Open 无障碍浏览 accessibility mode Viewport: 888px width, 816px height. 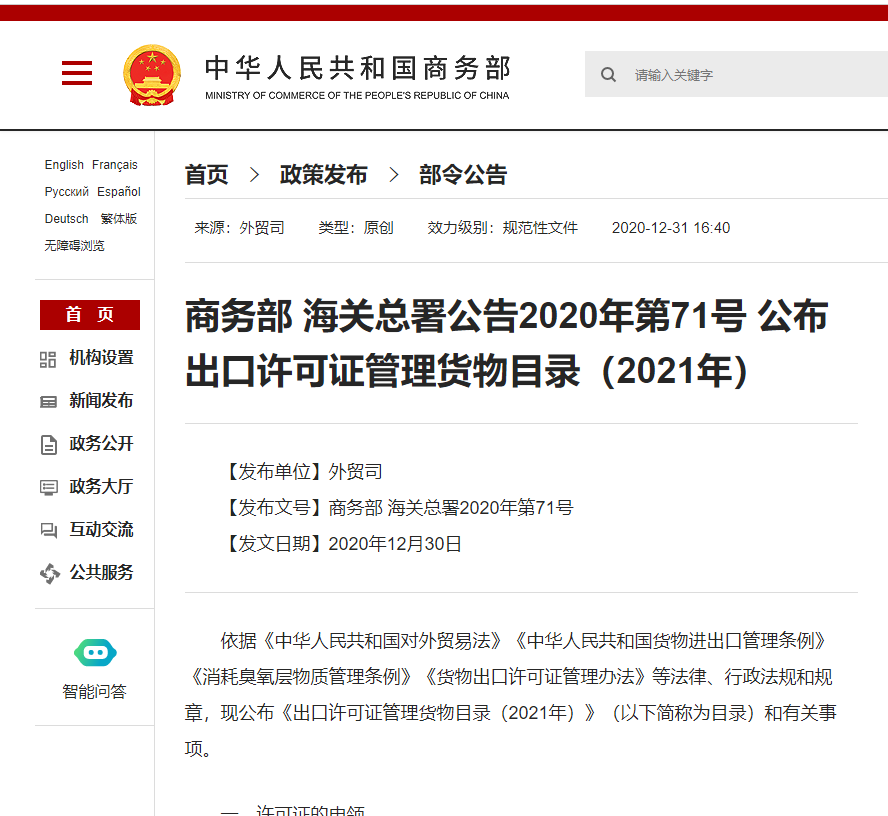[75, 246]
